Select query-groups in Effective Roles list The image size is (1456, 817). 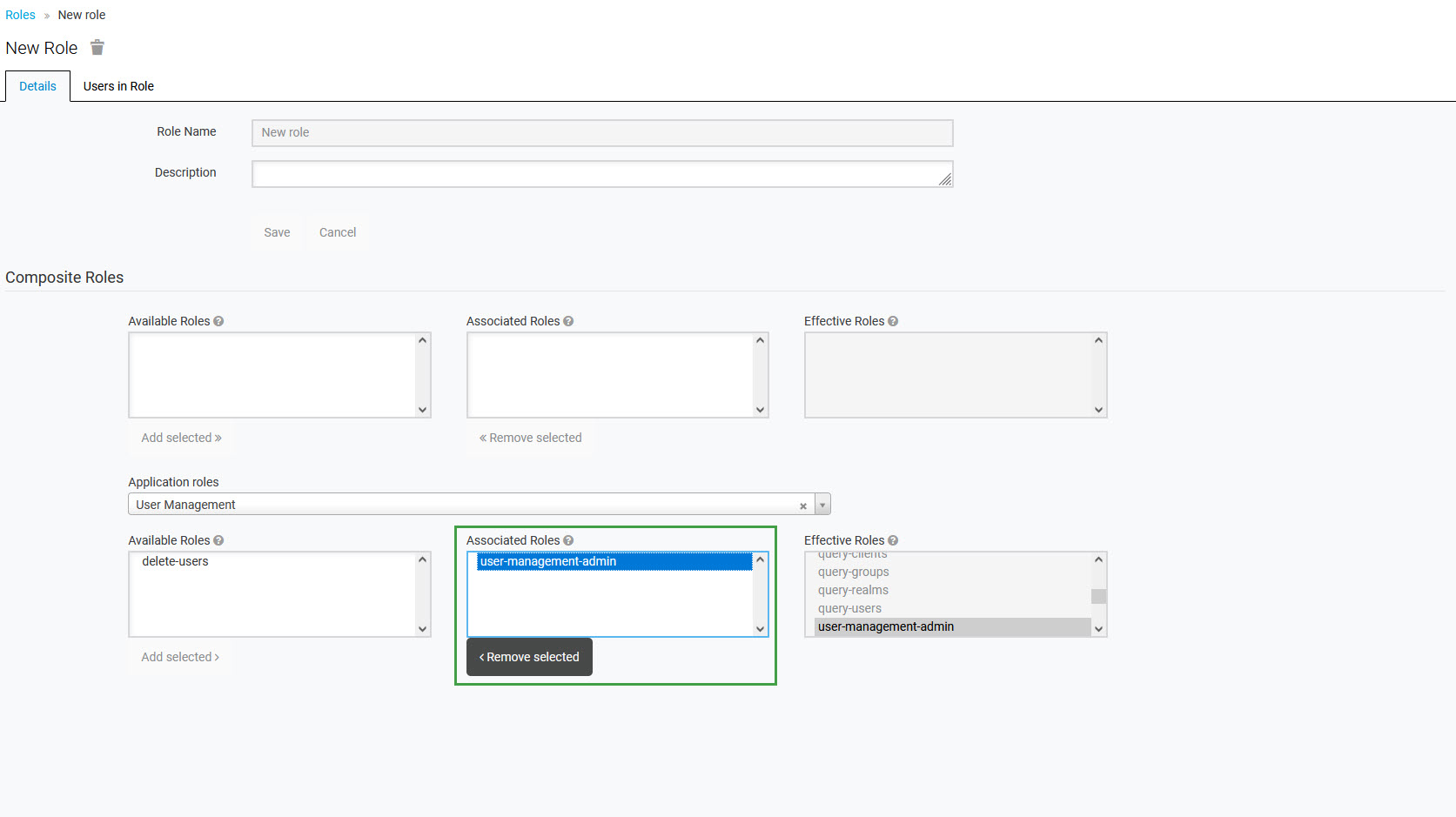point(853,572)
